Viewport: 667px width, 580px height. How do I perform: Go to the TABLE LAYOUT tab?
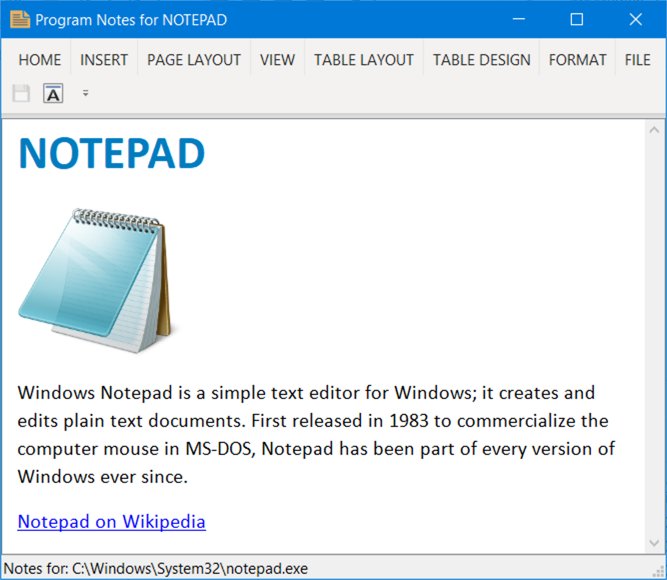tap(363, 60)
